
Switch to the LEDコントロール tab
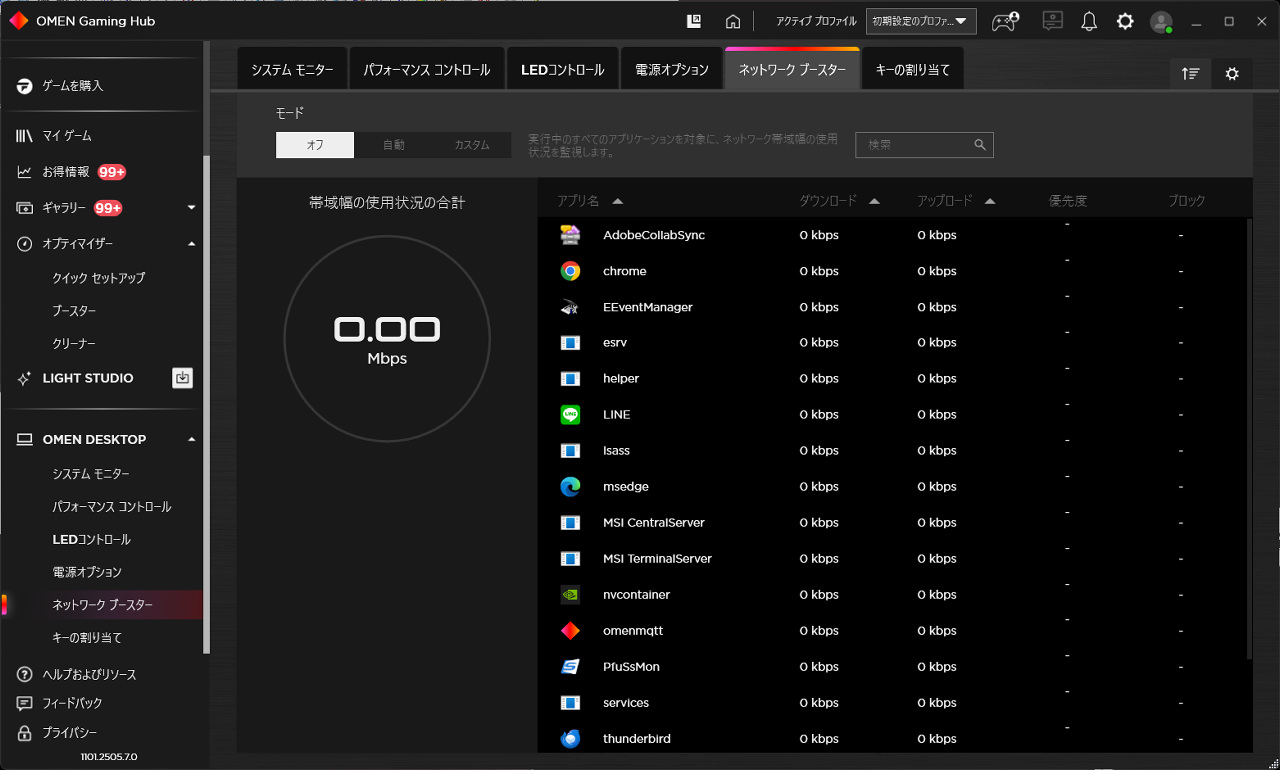point(562,70)
